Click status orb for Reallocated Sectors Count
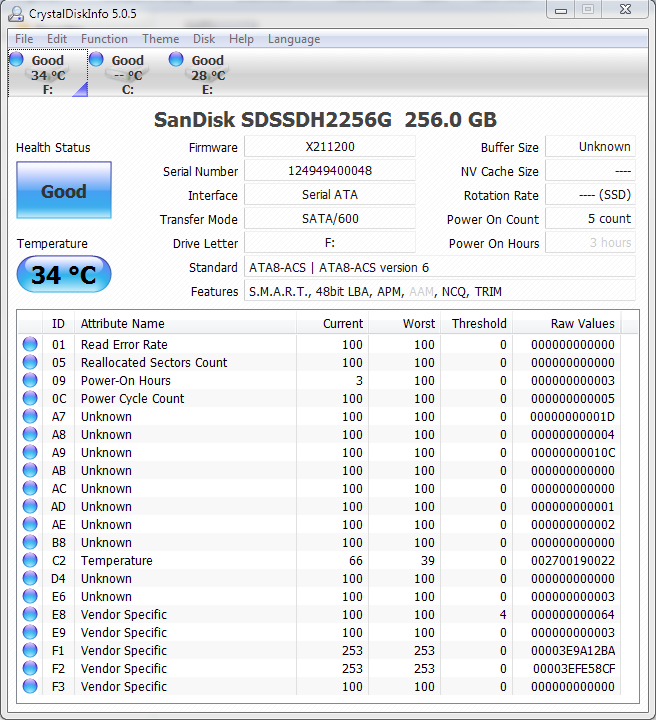The image size is (656, 720). click(30, 363)
